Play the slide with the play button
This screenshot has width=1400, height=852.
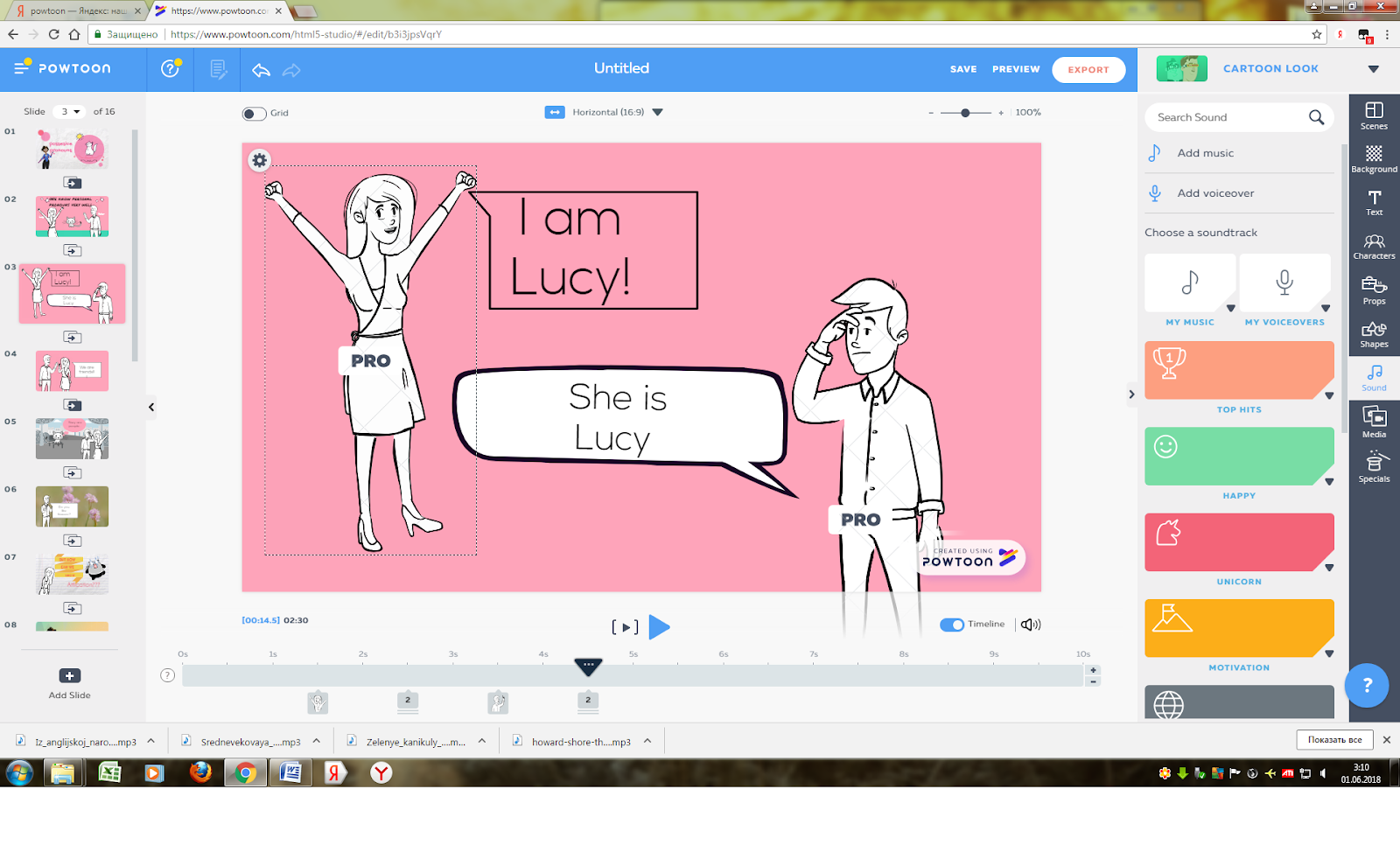tap(660, 627)
